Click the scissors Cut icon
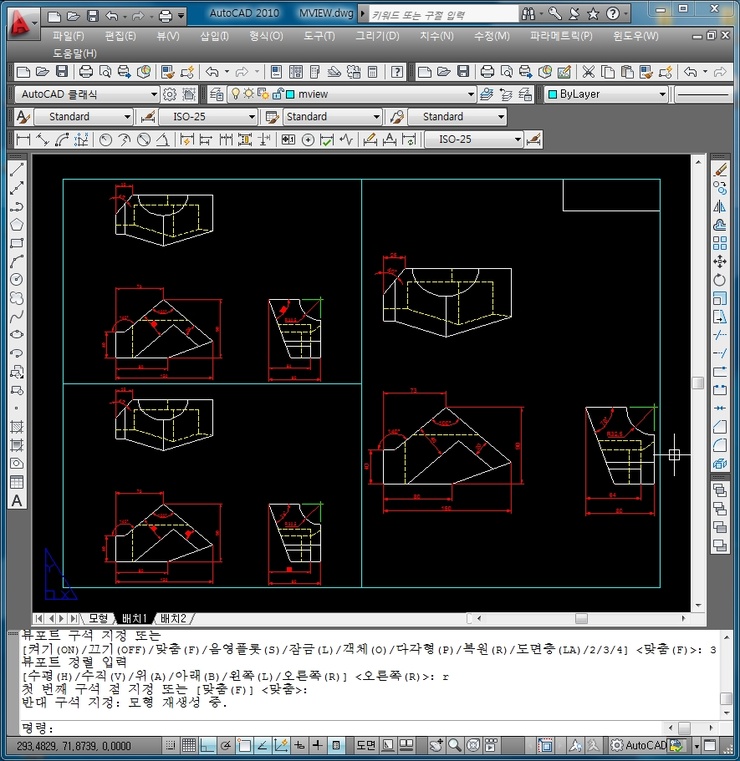The image size is (740, 761). click(588, 72)
